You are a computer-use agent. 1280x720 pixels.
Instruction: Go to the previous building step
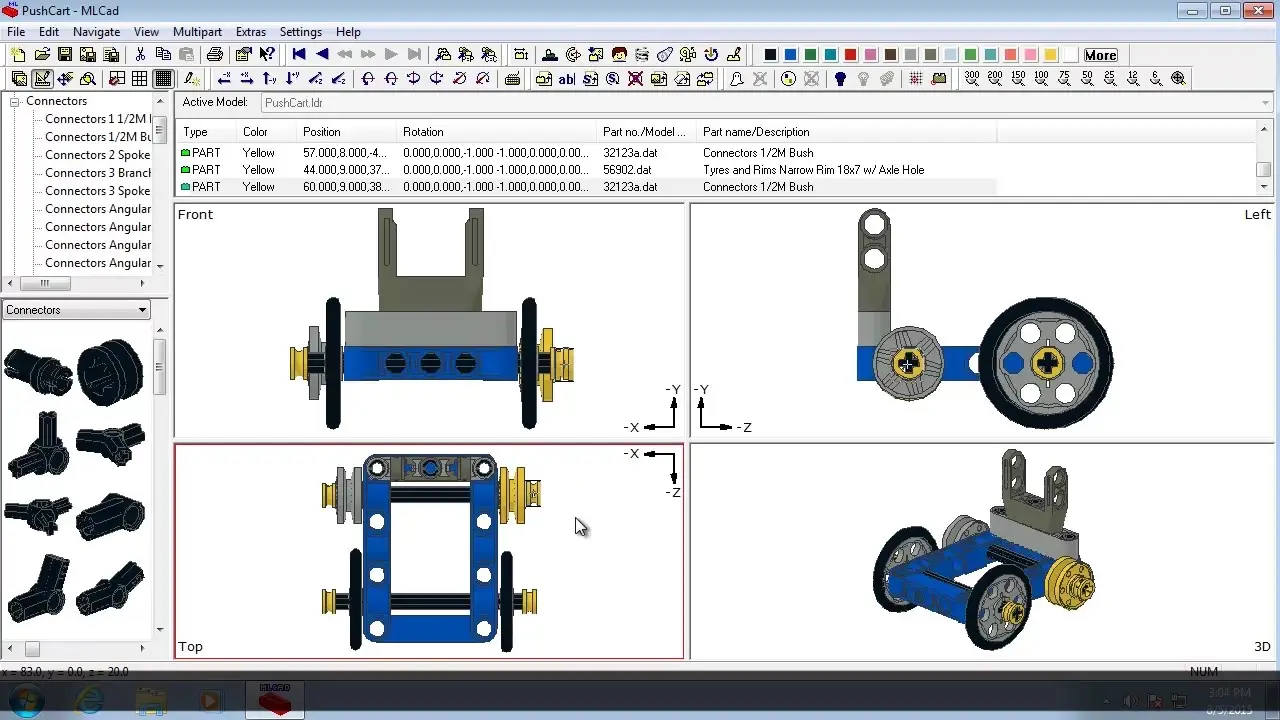tap(322, 55)
